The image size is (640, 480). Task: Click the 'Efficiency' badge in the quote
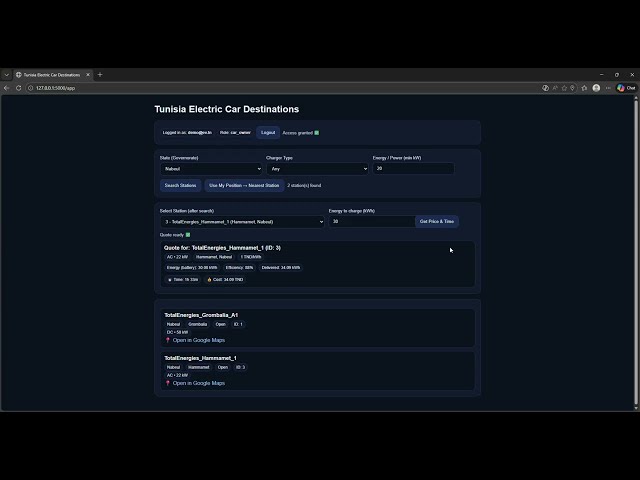tap(239, 268)
